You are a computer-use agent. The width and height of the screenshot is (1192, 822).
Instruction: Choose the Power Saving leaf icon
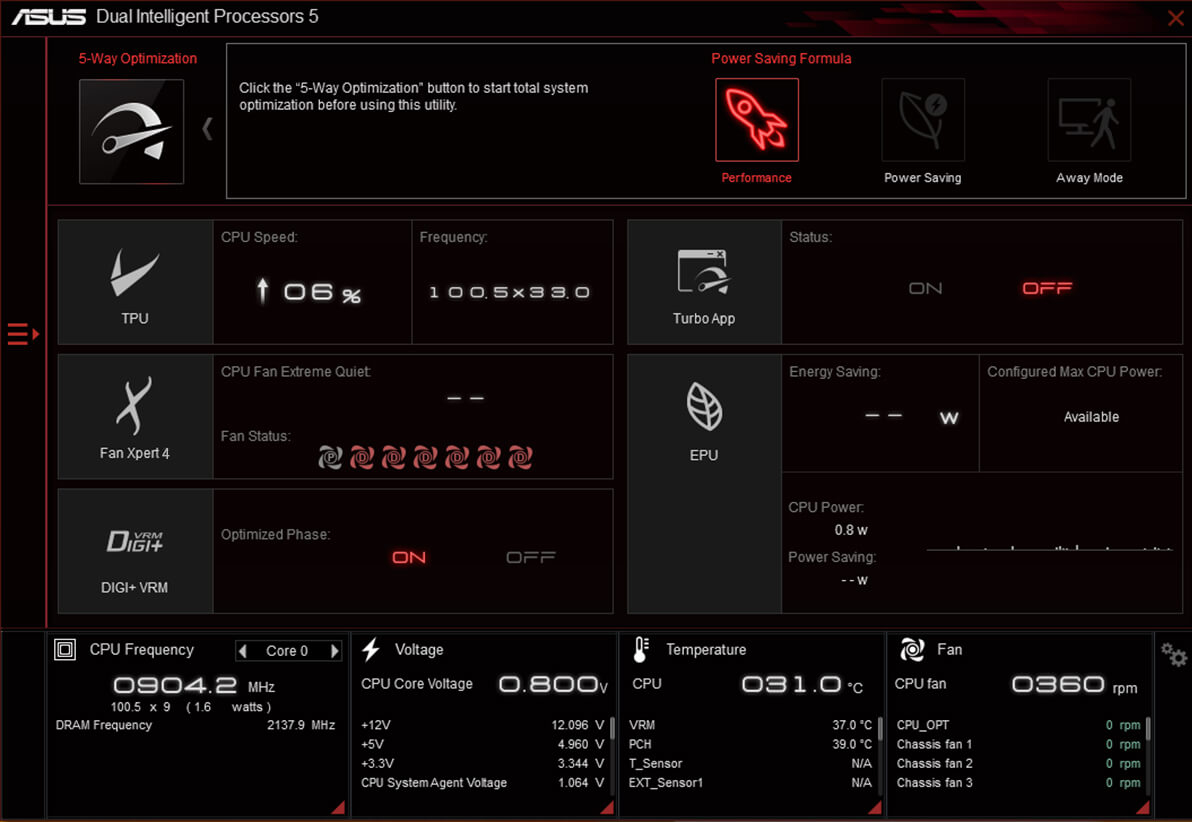point(922,120)
